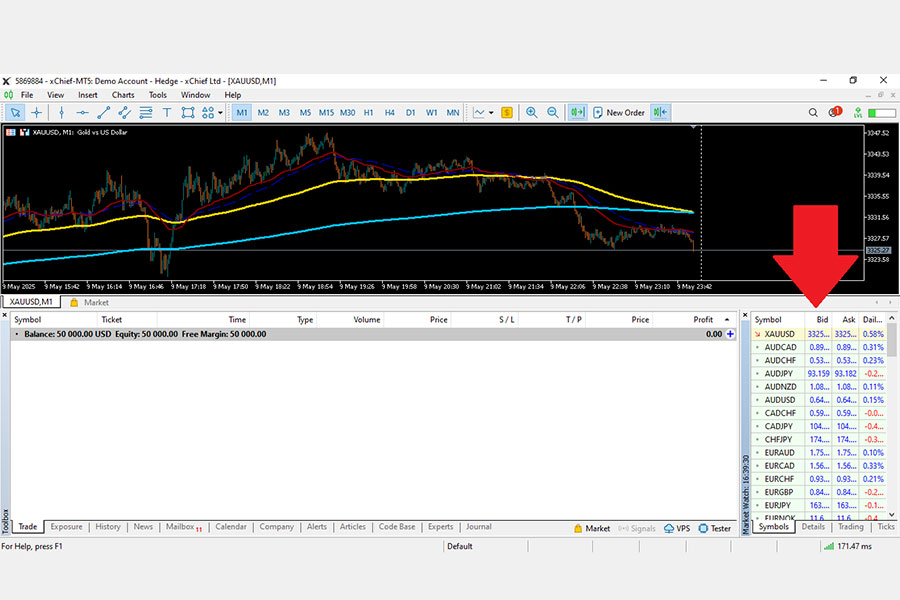Click Market Watch scrollbar down arrow

click(892, 515)
